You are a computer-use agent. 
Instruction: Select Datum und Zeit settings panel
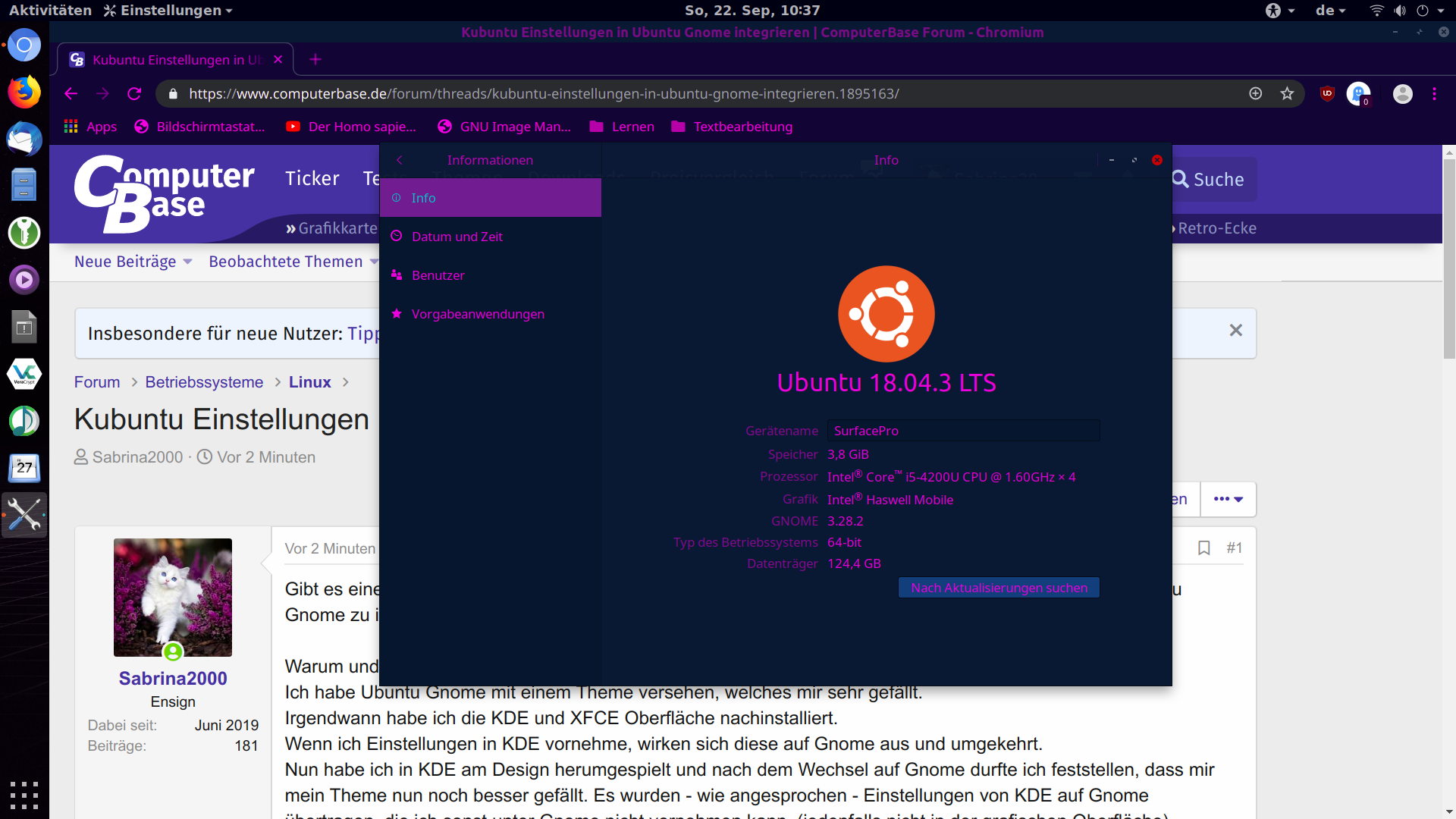[457, 237]
